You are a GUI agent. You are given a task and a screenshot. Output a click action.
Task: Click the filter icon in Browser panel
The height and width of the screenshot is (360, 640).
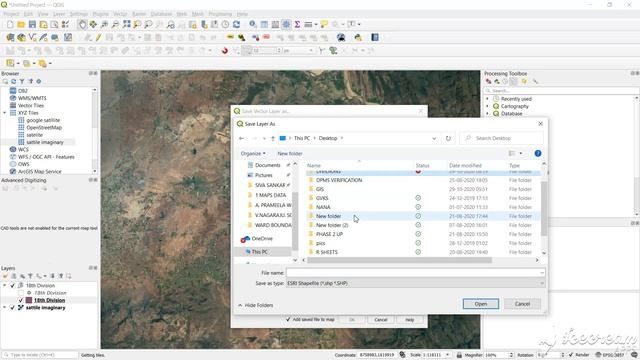pyautogui.click(x=22, y=82)
